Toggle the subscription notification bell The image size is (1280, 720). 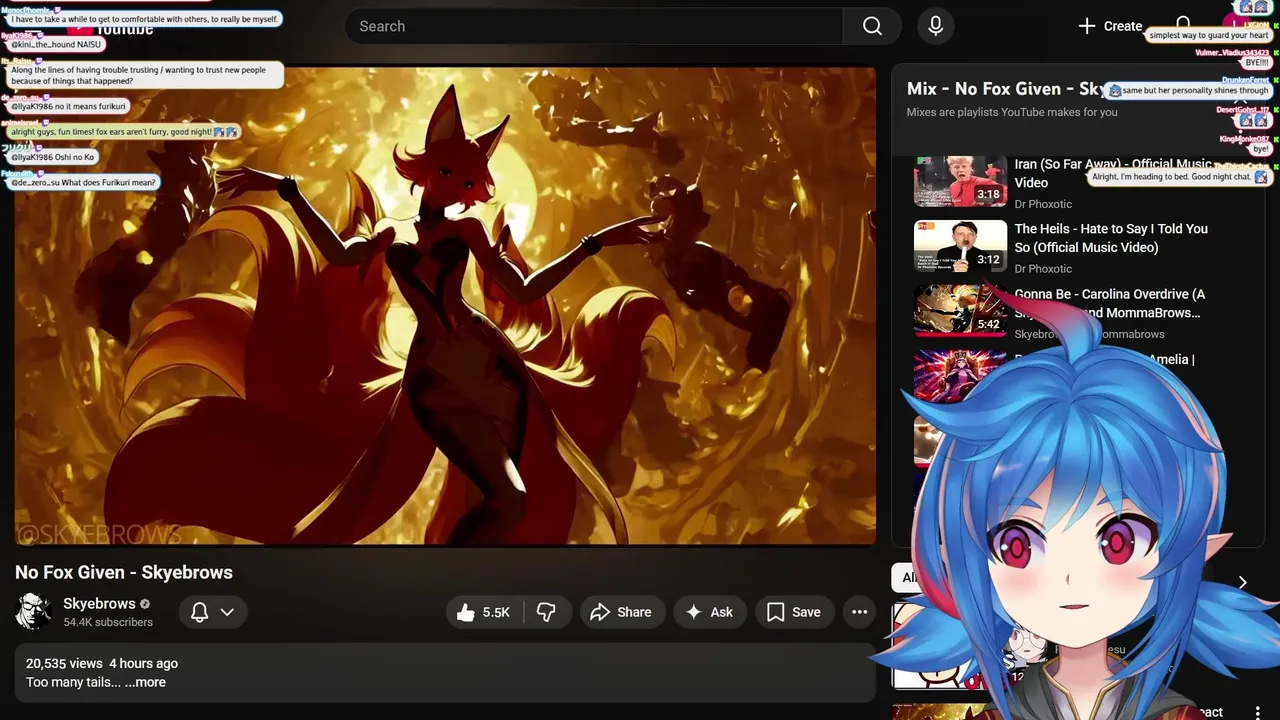[200, 612]
